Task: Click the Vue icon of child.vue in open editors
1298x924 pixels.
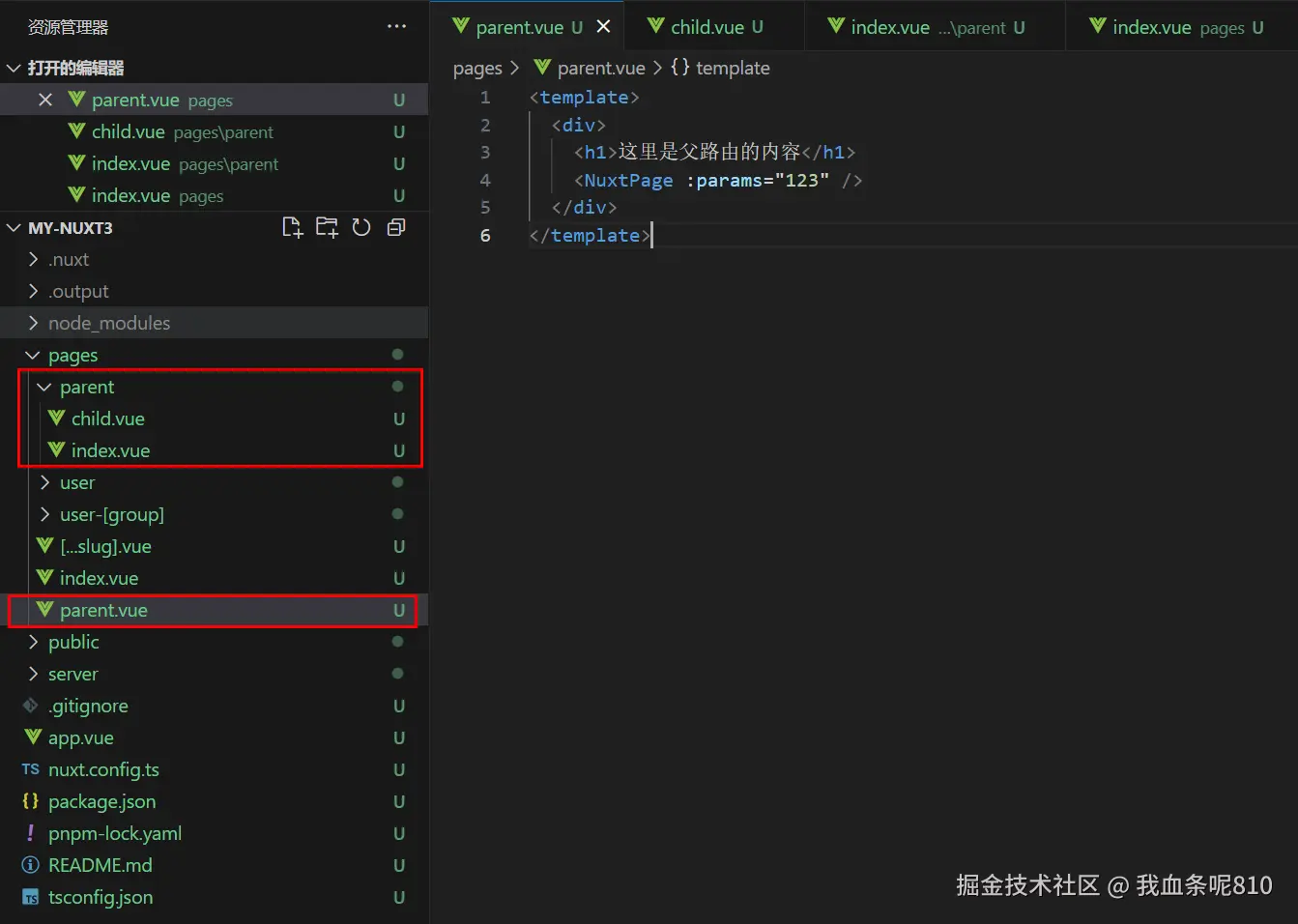Action: (77, 131)
